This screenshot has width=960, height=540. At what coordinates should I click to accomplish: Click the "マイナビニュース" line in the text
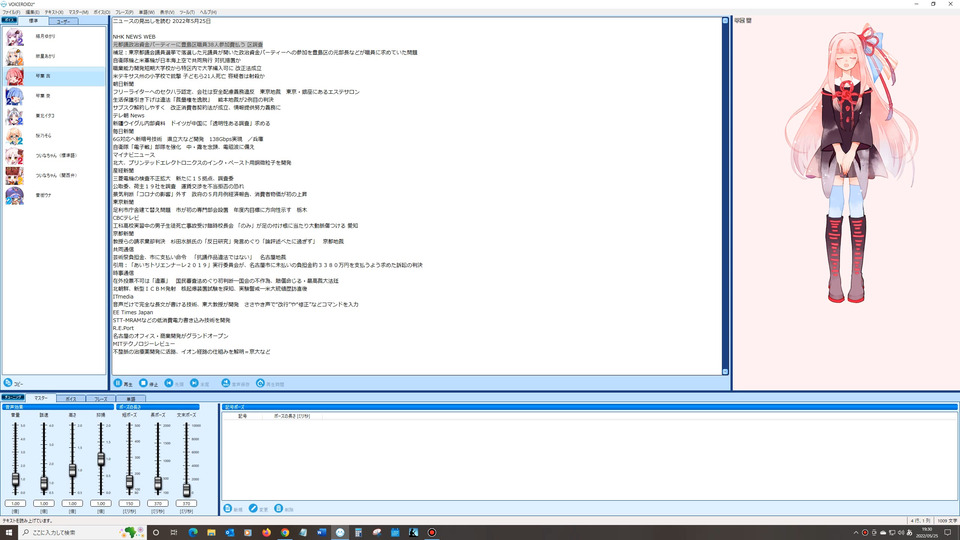(x=134, y=155)
